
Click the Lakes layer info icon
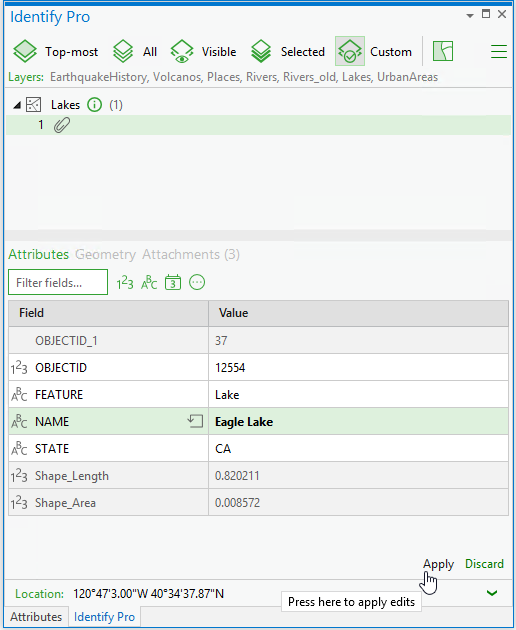pyautogui.click(x=94, y=105)
